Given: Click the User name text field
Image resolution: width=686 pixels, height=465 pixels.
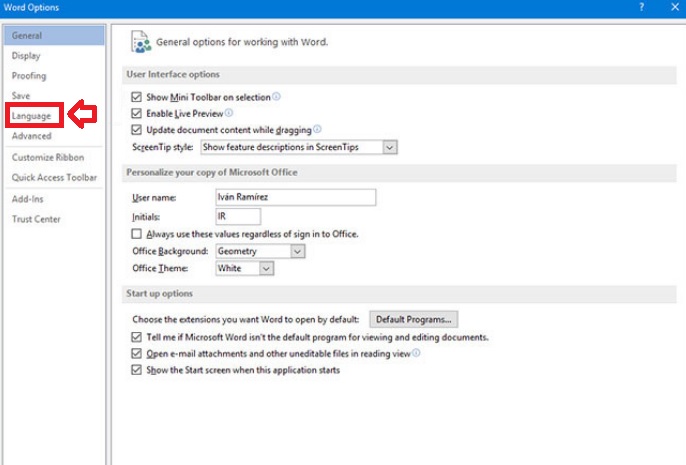Looking at the screenshot, I should [295, 198].
